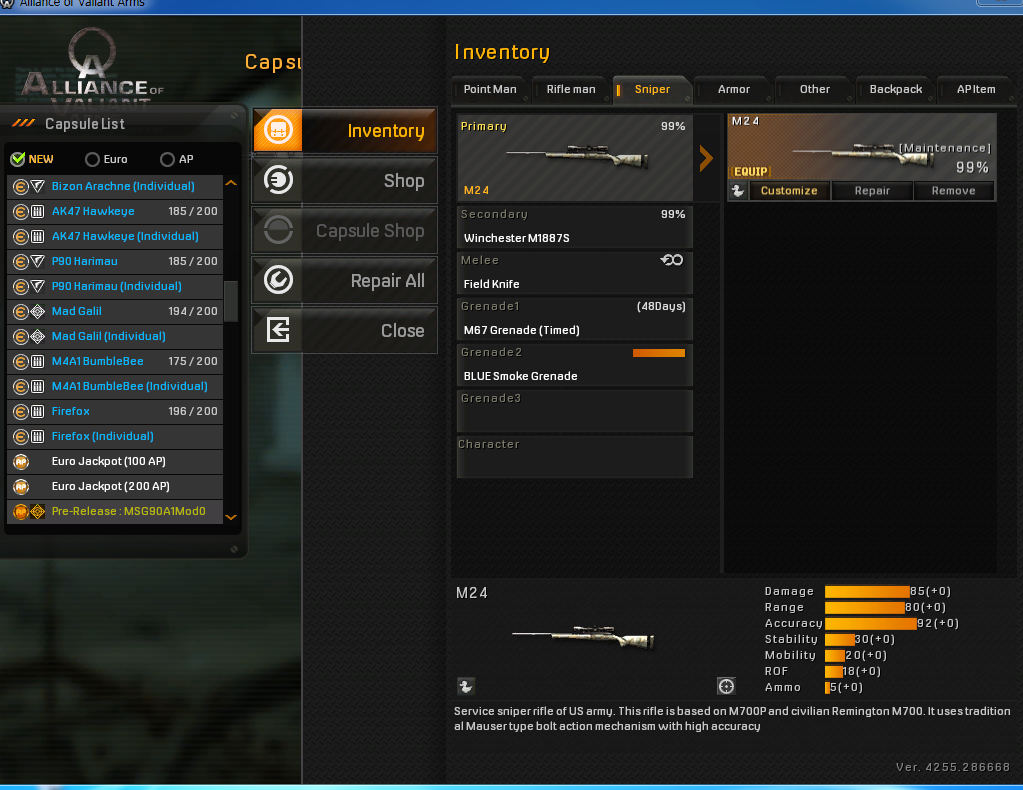The image size is (1023, 790).
Task: Select the Grenade1 M67 Grenade slot
Action: point(574,318)
